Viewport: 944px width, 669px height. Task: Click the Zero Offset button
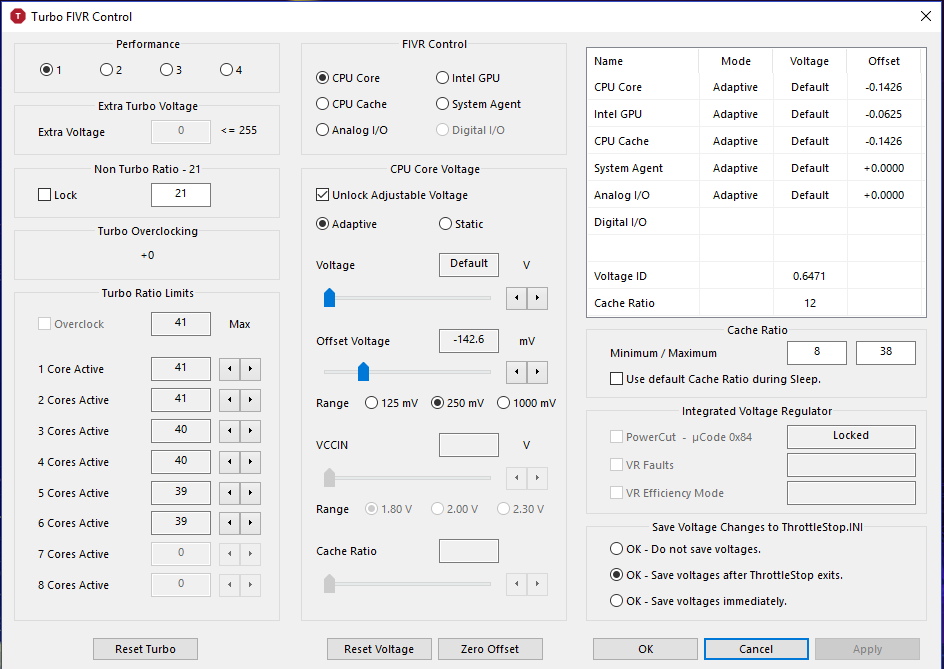point(490,649)
